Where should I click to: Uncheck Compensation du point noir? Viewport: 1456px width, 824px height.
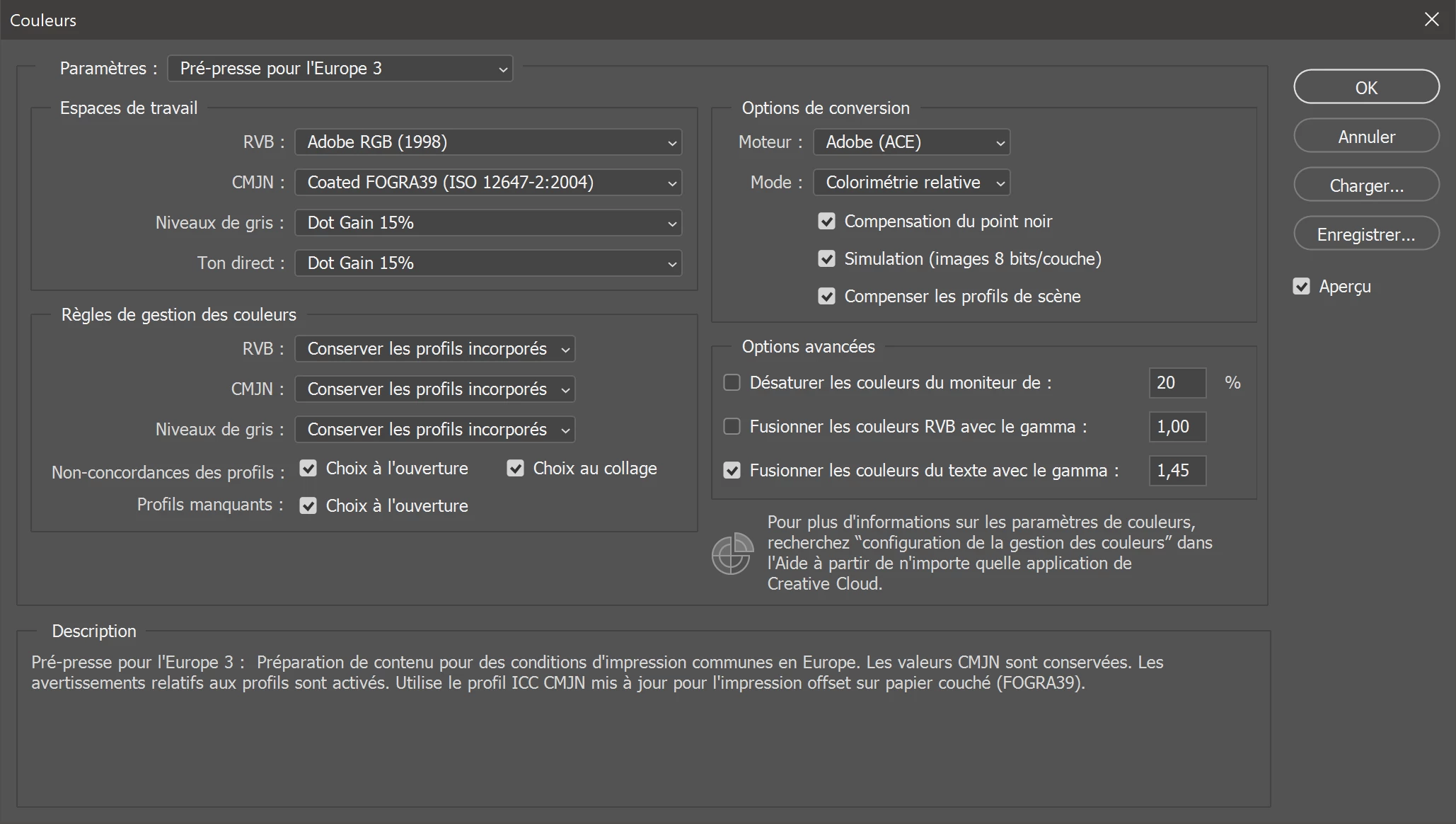click(x=826, y=222)
